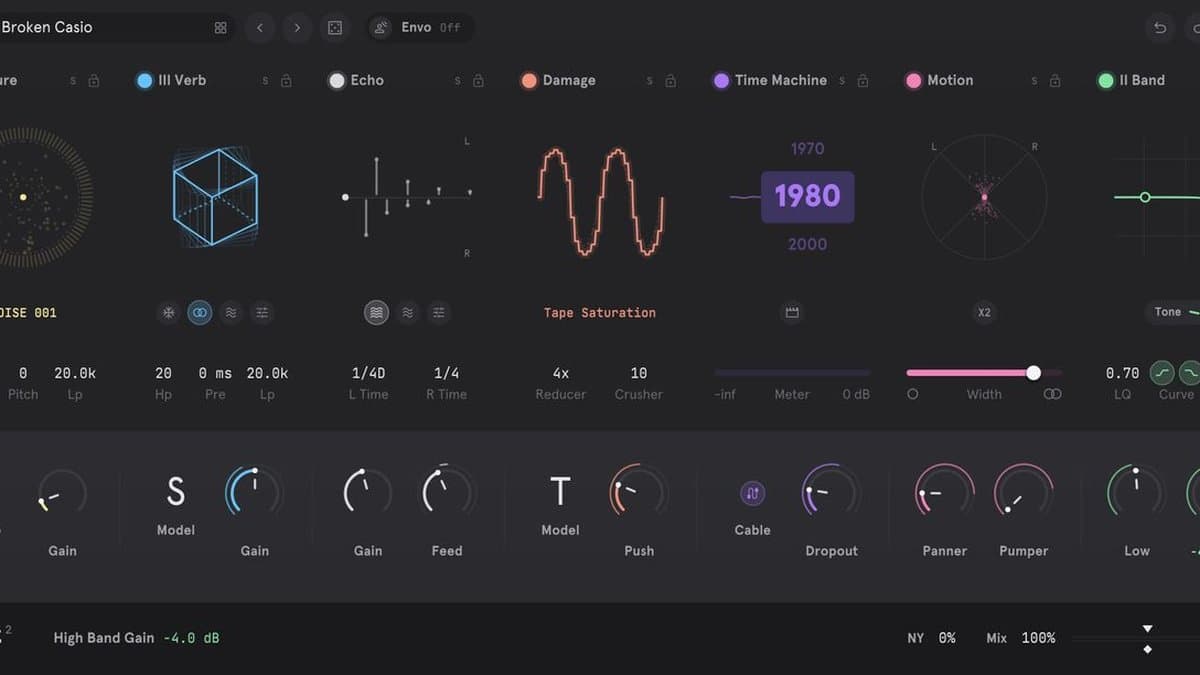Go to the previous preset arrow
The height and width of the screenshot is (675, 1200).
pos(260,28)
